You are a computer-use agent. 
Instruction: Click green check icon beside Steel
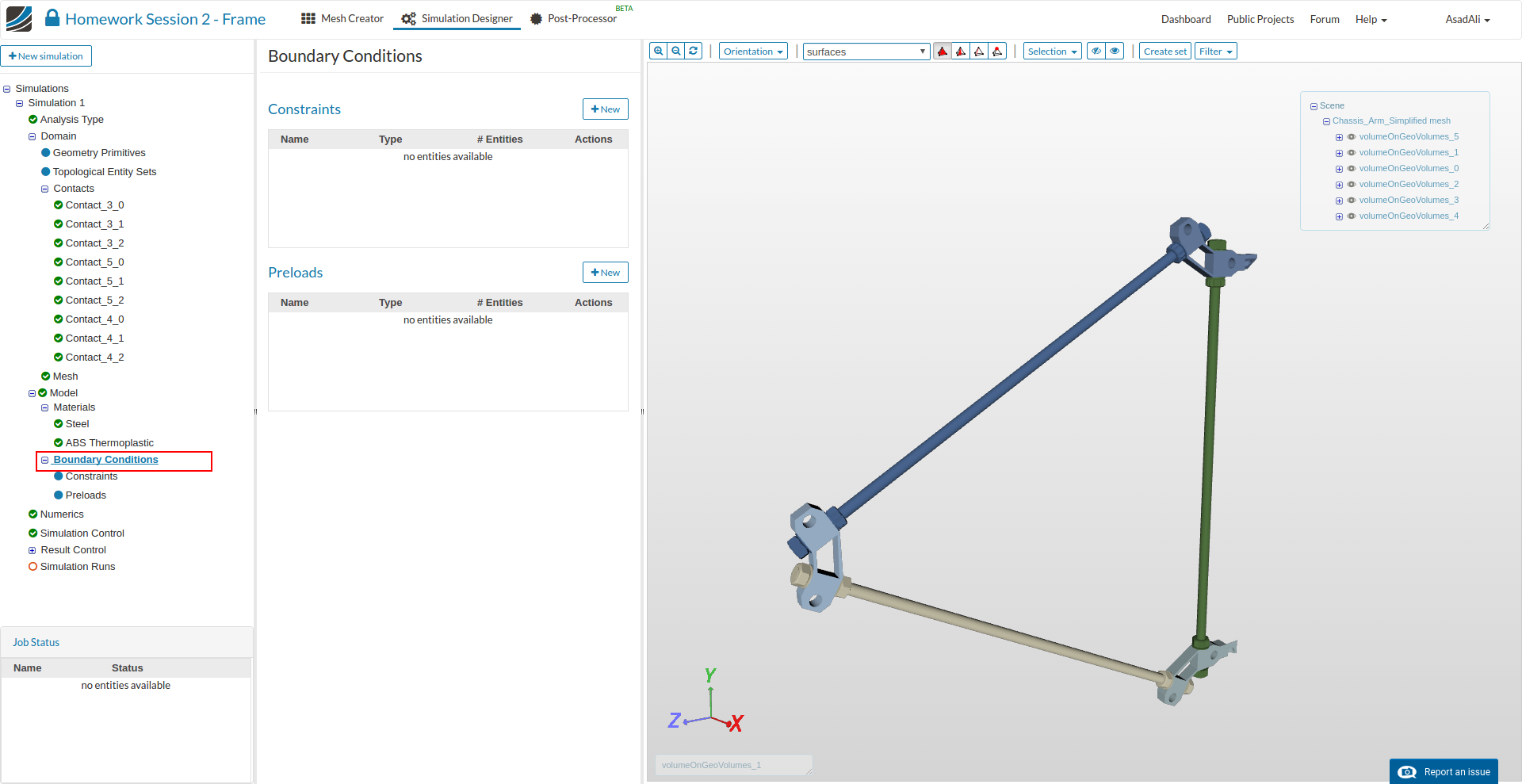coord(59,424)
